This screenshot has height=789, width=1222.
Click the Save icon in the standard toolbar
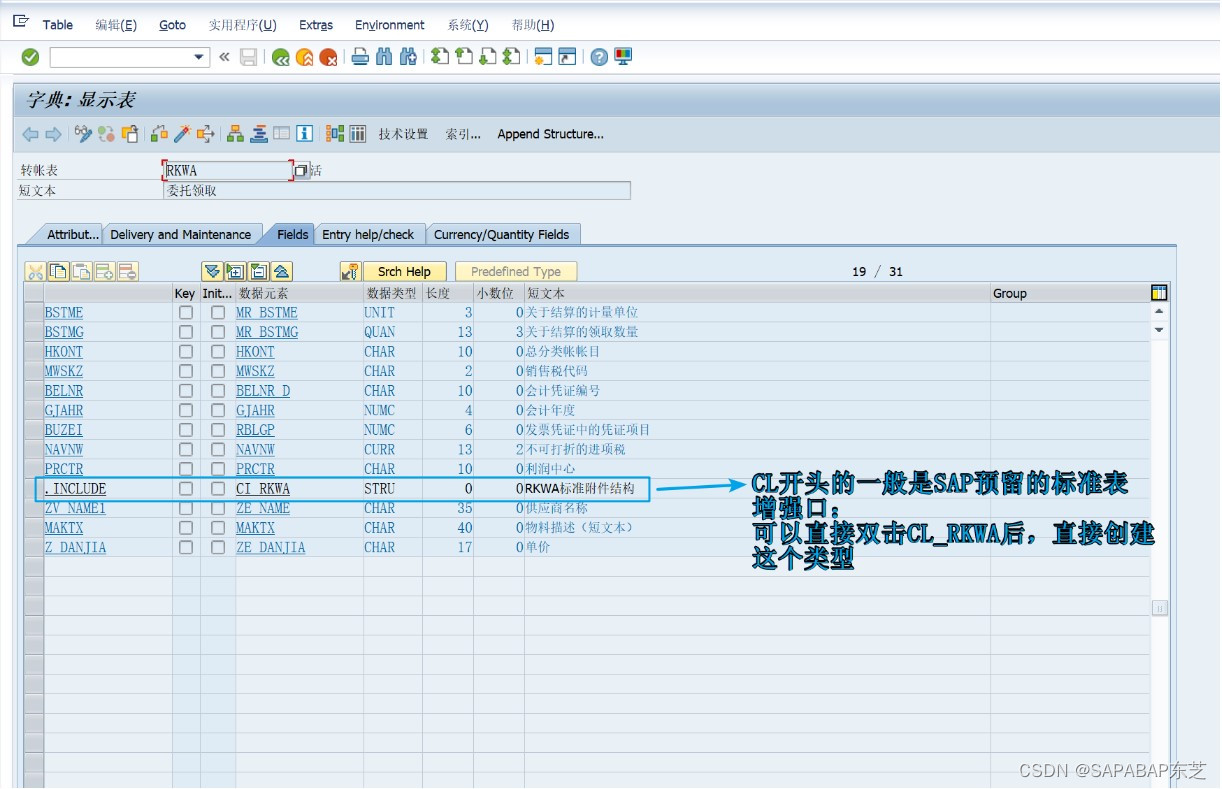point(247,57)
